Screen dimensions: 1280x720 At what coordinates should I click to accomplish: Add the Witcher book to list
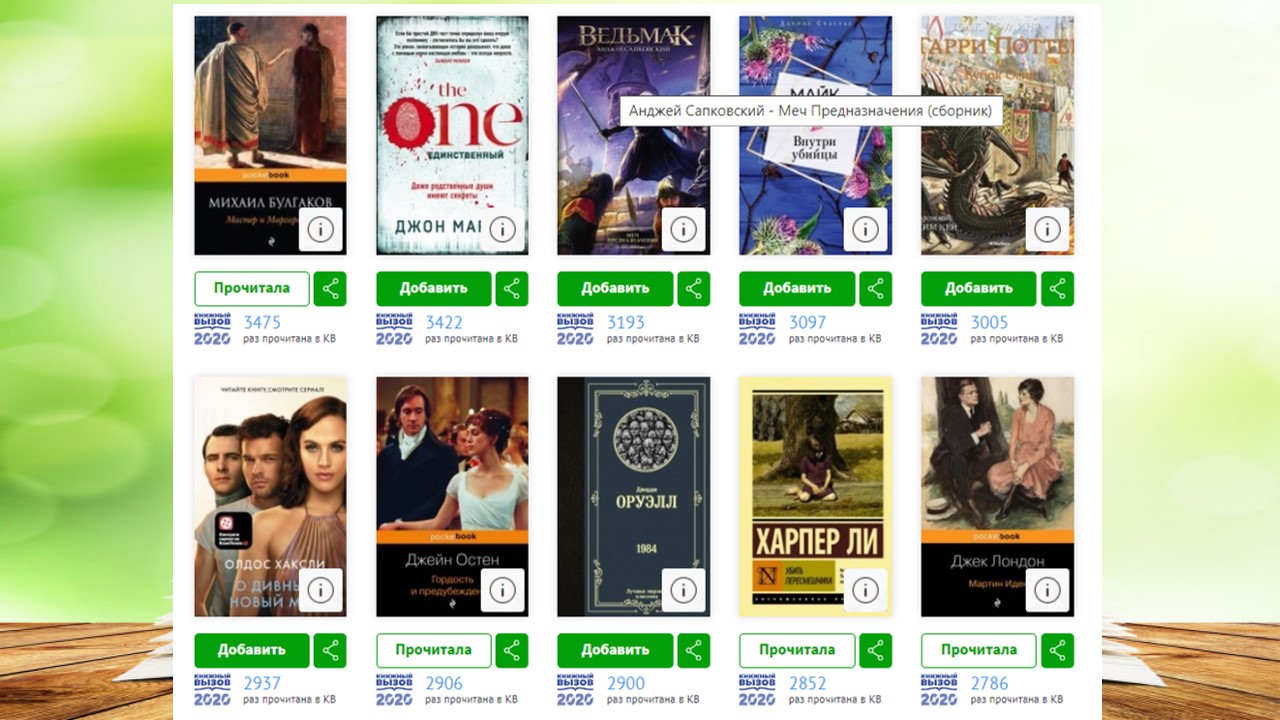pyautogui.click(x=615, y=288)
